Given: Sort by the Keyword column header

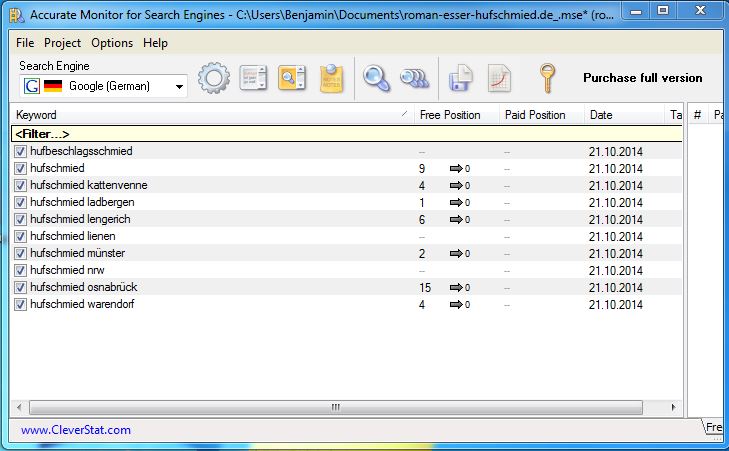Looking at the screenshot, I should pos(212,115).
